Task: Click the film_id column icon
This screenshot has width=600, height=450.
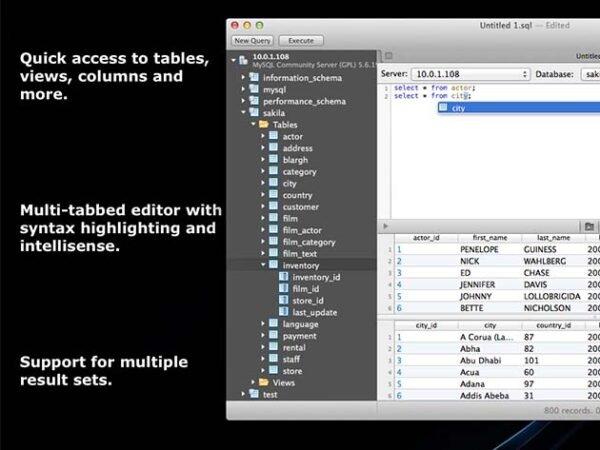Action: (284, 288)
